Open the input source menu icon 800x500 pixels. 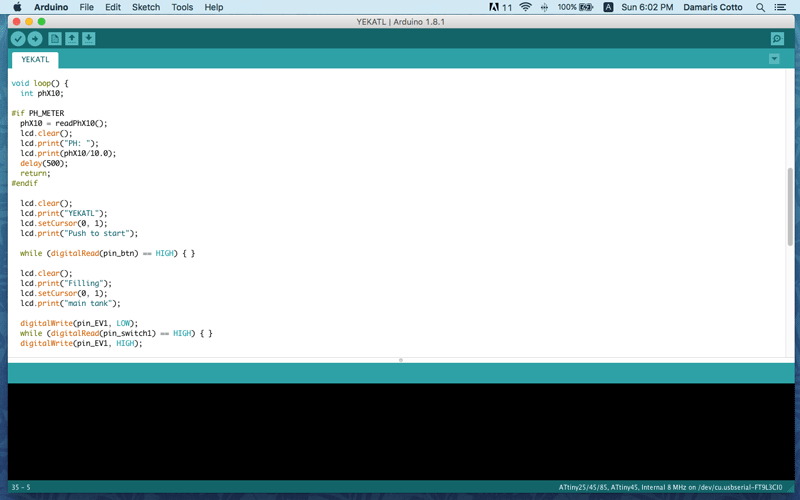[608, 7]
